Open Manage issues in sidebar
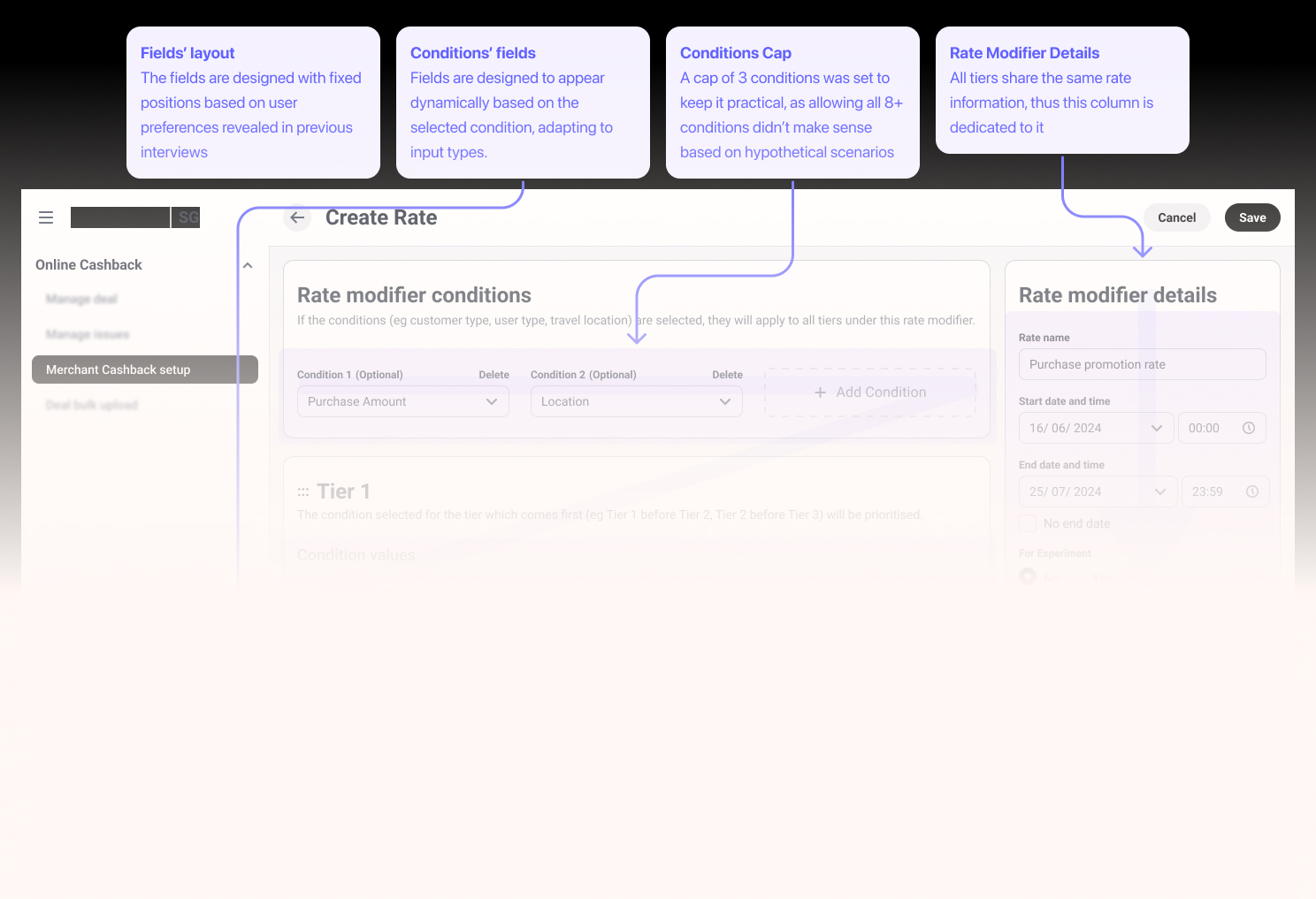The height and width of the screenshot is (899, 1316). (x=88, y=334)
